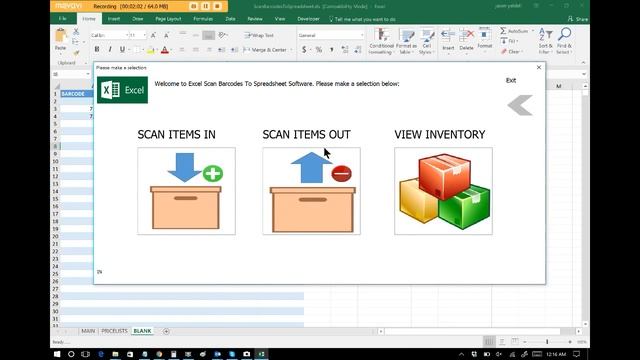Click the Cortana search circle on taskbar
Viewport: 640px width, 360px height.
tap(71, 354)
